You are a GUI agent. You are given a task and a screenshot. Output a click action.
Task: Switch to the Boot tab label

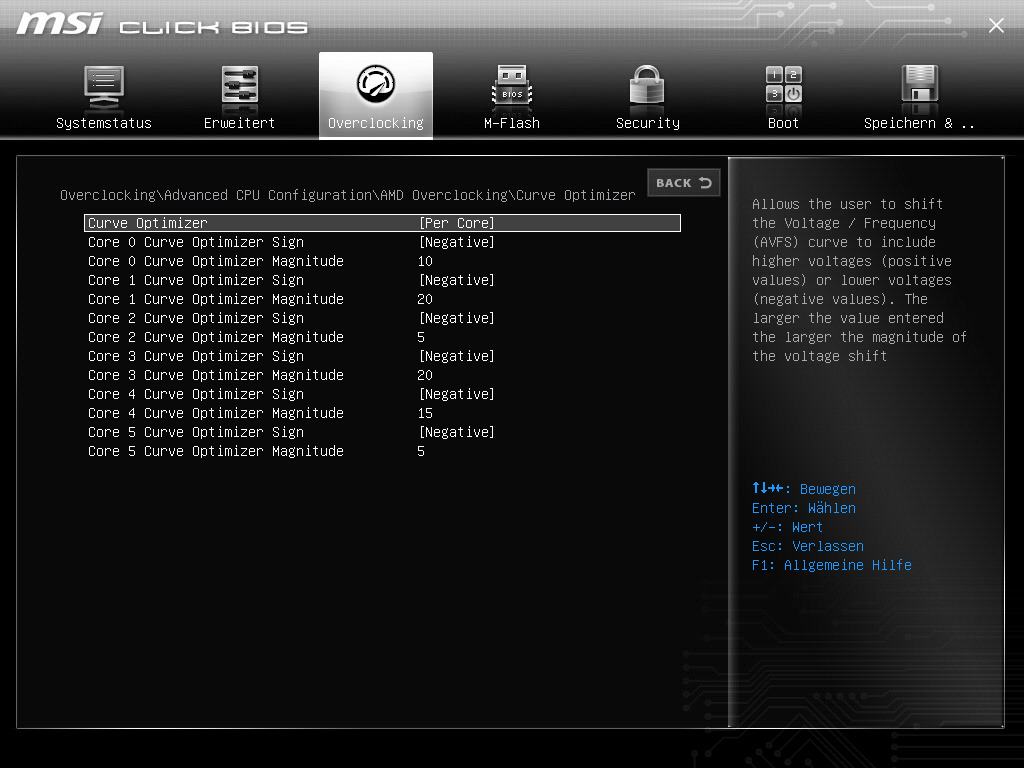coord(784,123)
